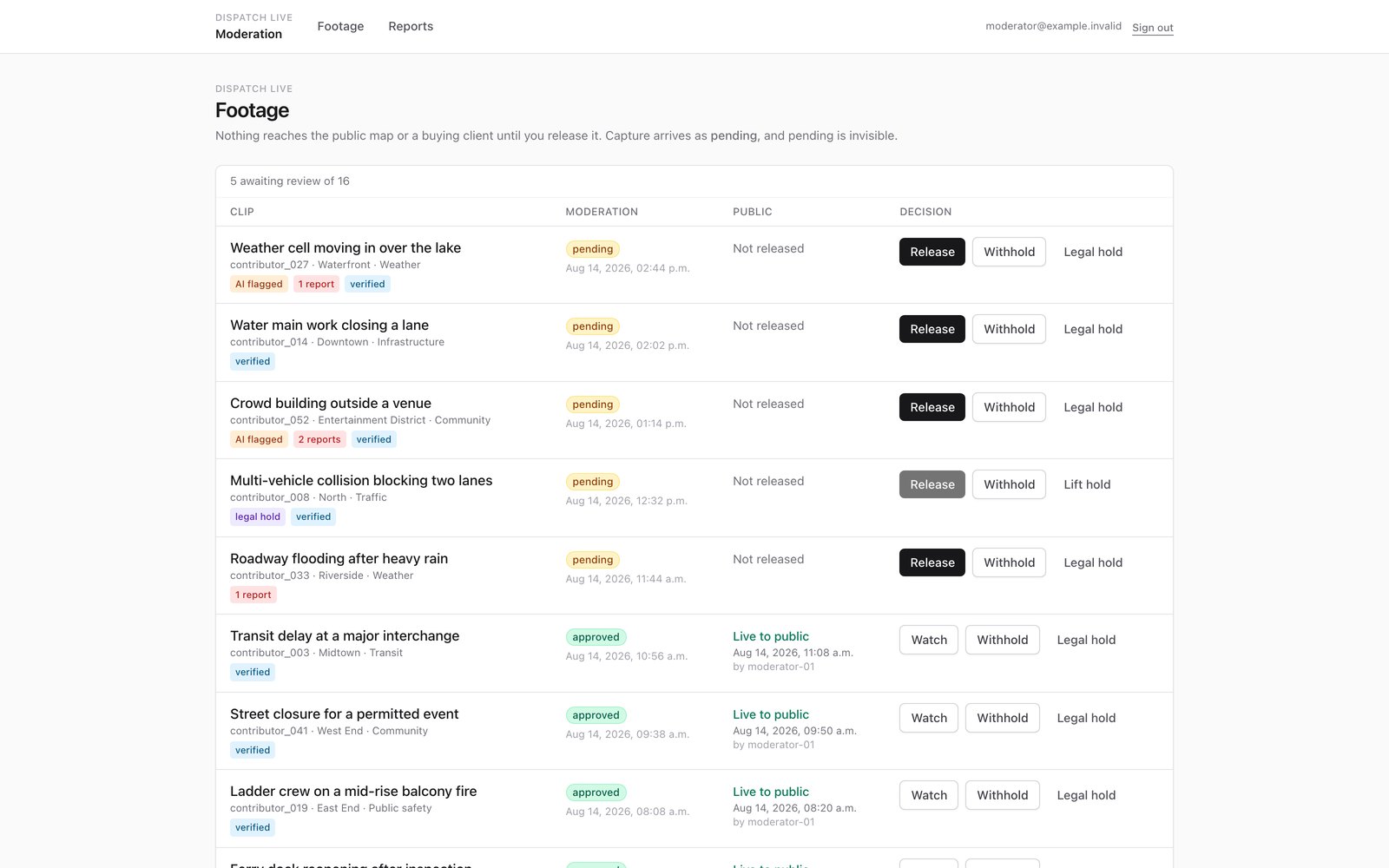Viewport: 1389px width, 868px height.
Task: Set Legal hold on Water main work clip
Action: click(1093, 329)
